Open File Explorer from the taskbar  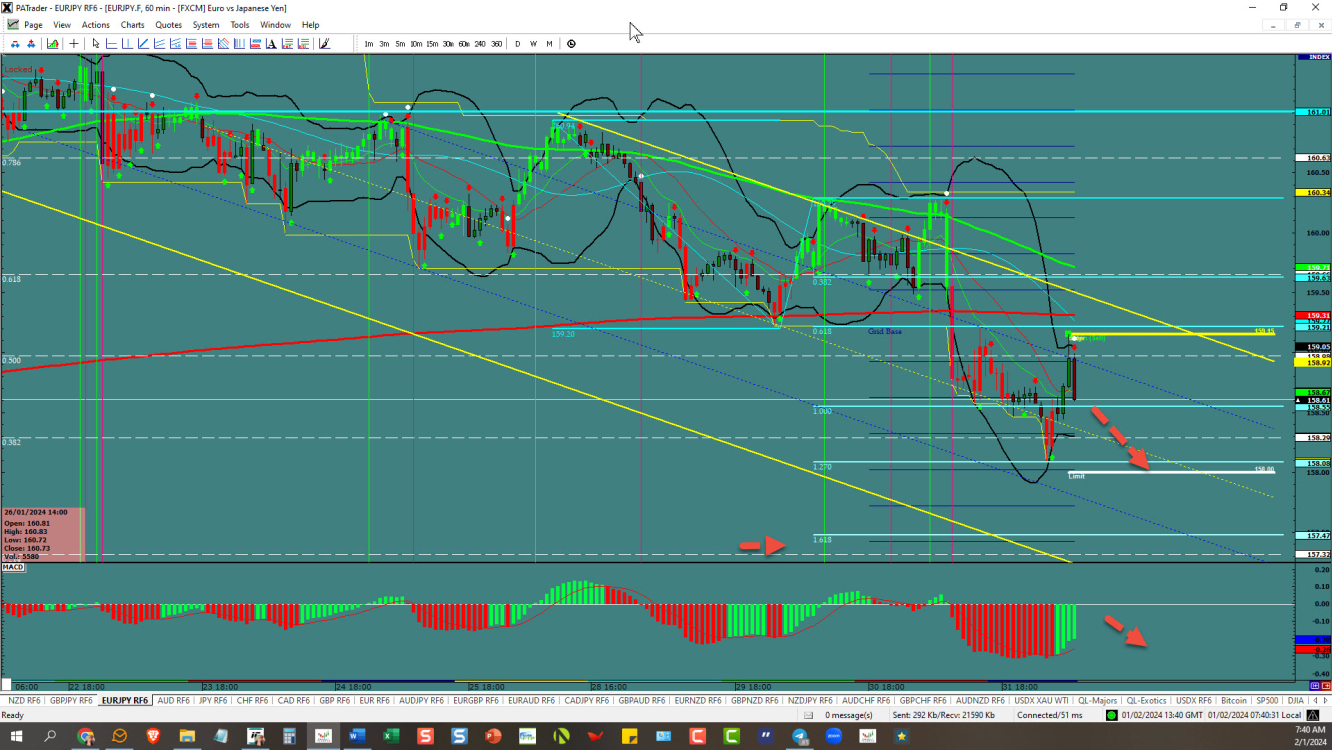pos(188,736)
